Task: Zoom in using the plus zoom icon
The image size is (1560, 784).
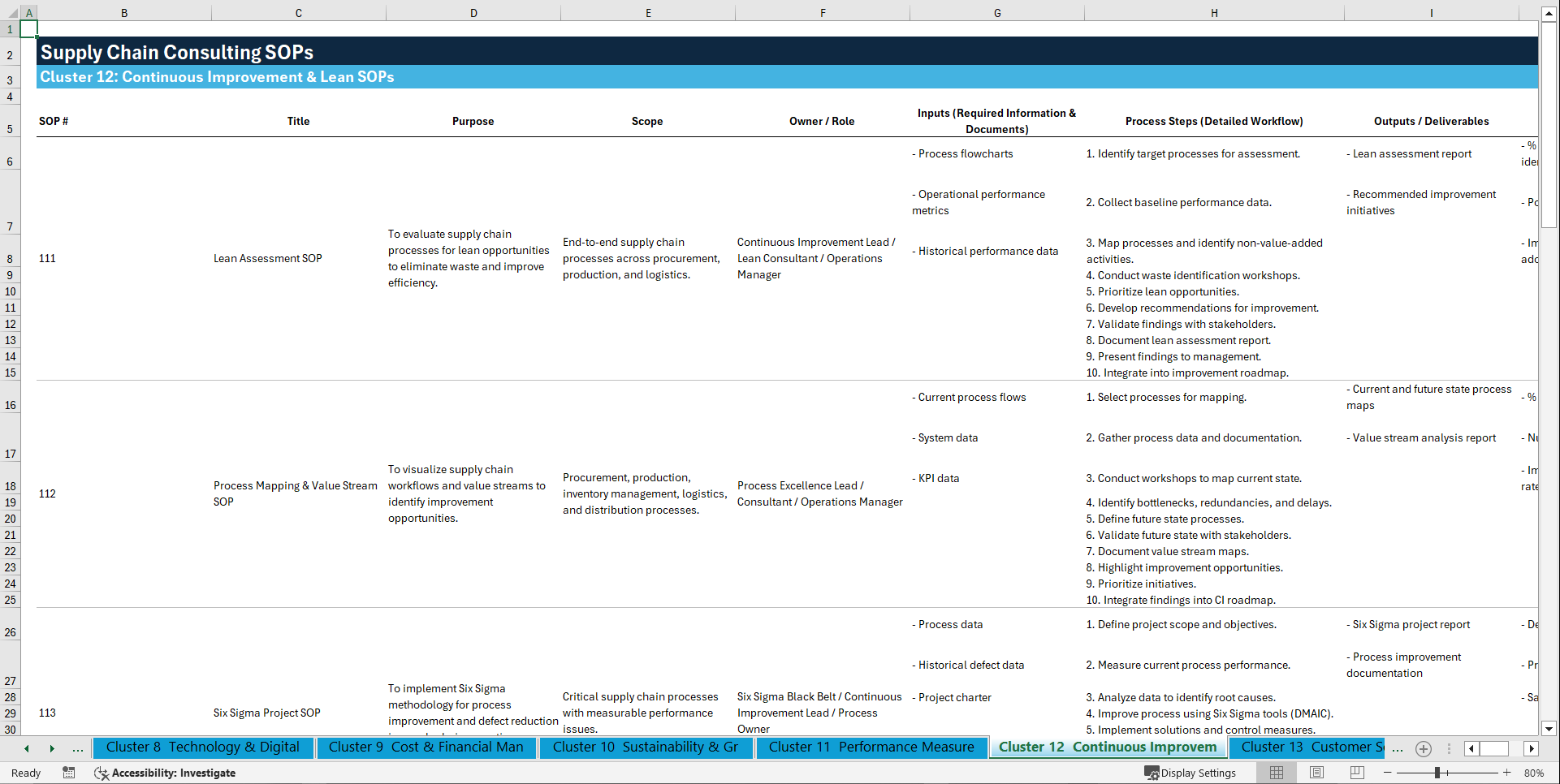Action: (x=1507, y=773)
